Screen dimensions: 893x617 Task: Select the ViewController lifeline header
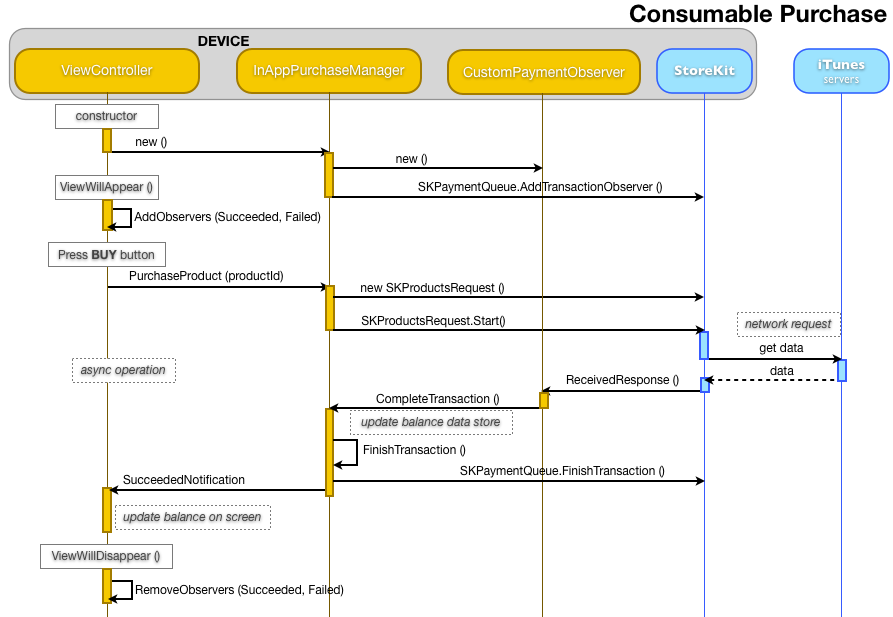pyautogui.click(x=106, y=71)
